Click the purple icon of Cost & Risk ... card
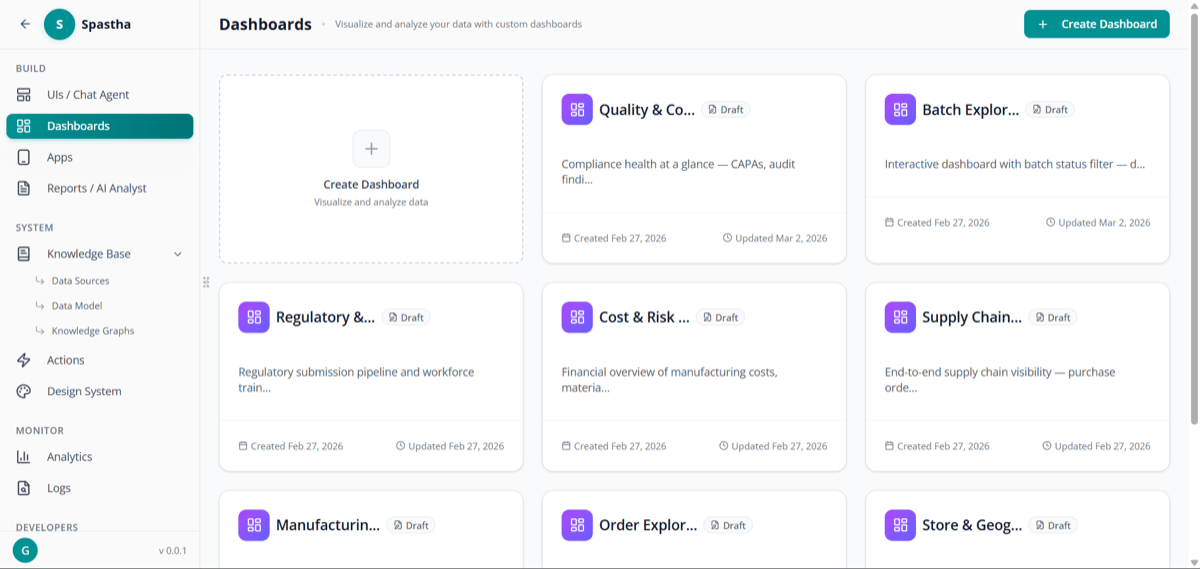Image resolution: width=1200 pixels, height=569 pixels. click(x=577, y=317)
